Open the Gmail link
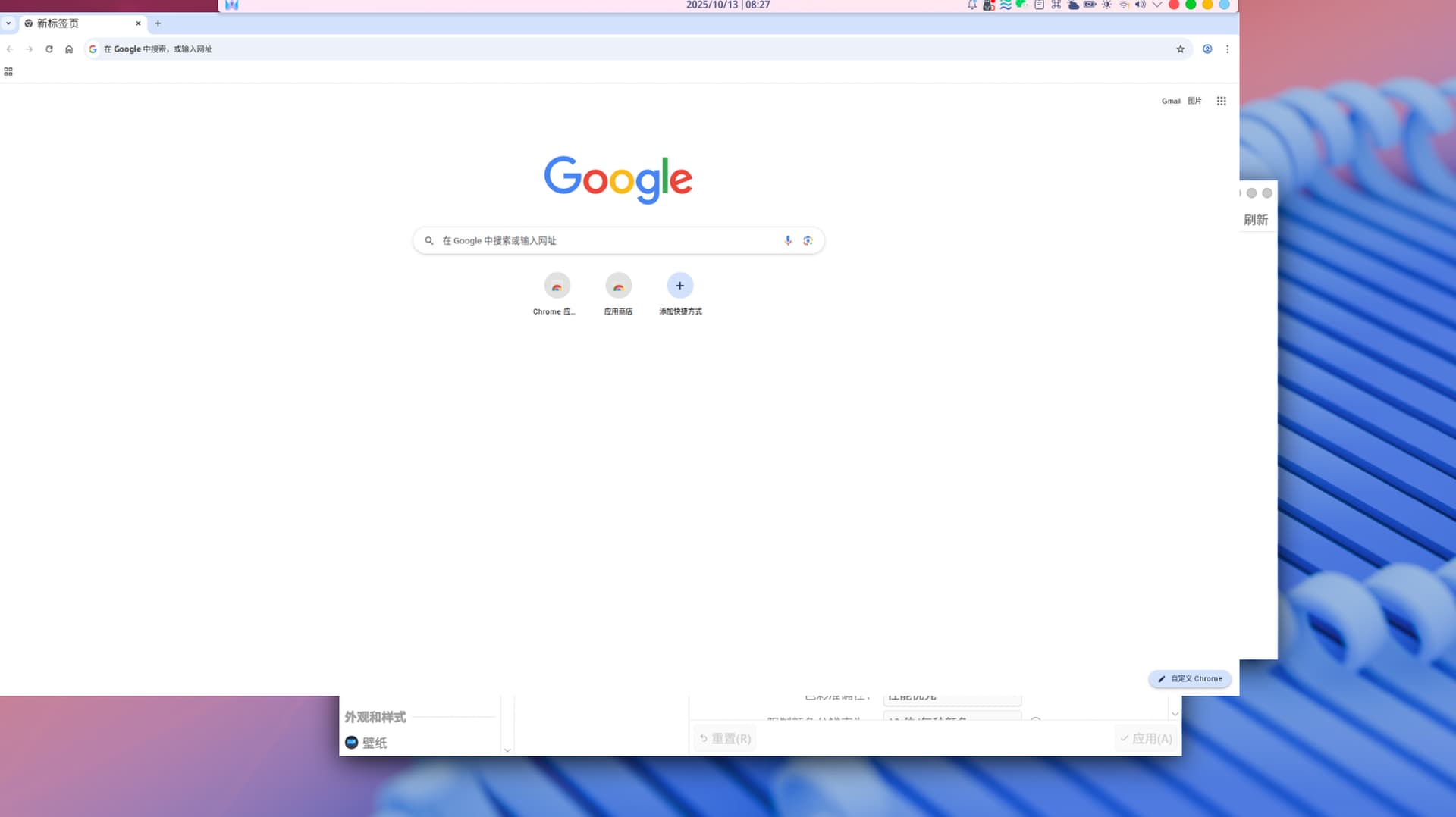This screenshot has width=1456, height=817. (1170, 101)
